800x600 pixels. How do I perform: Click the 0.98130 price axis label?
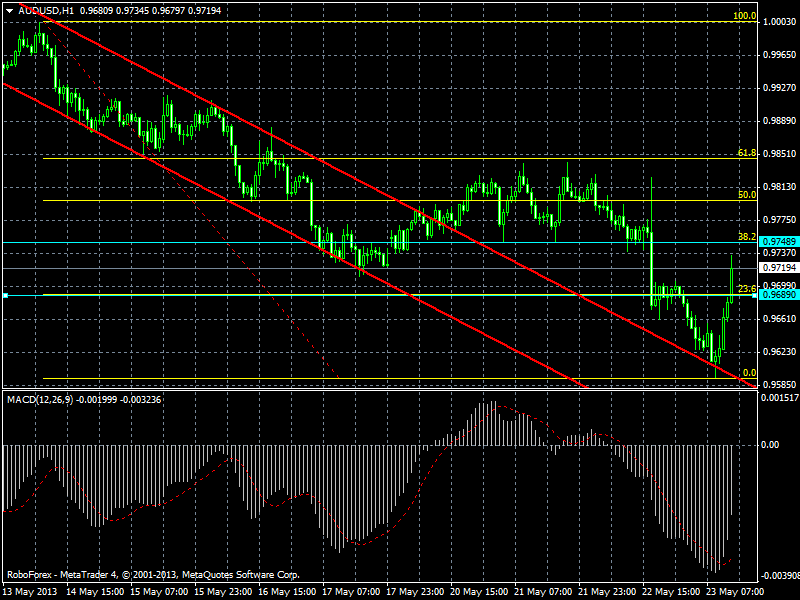(x=780, y=187)
